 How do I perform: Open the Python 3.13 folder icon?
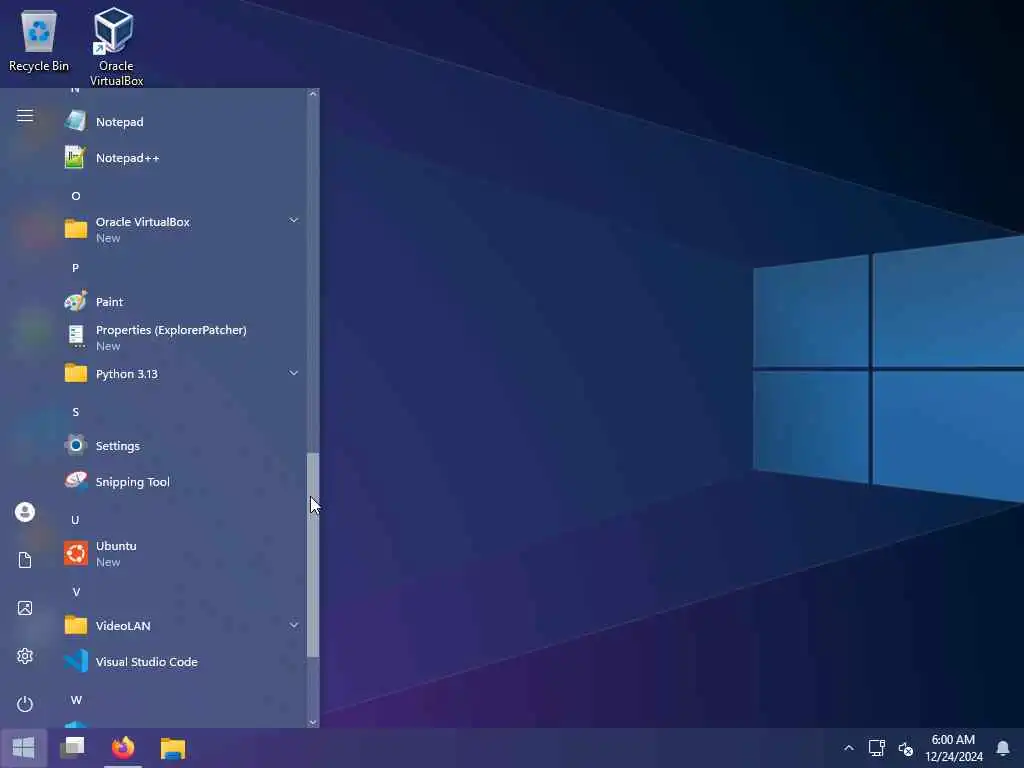76,374
